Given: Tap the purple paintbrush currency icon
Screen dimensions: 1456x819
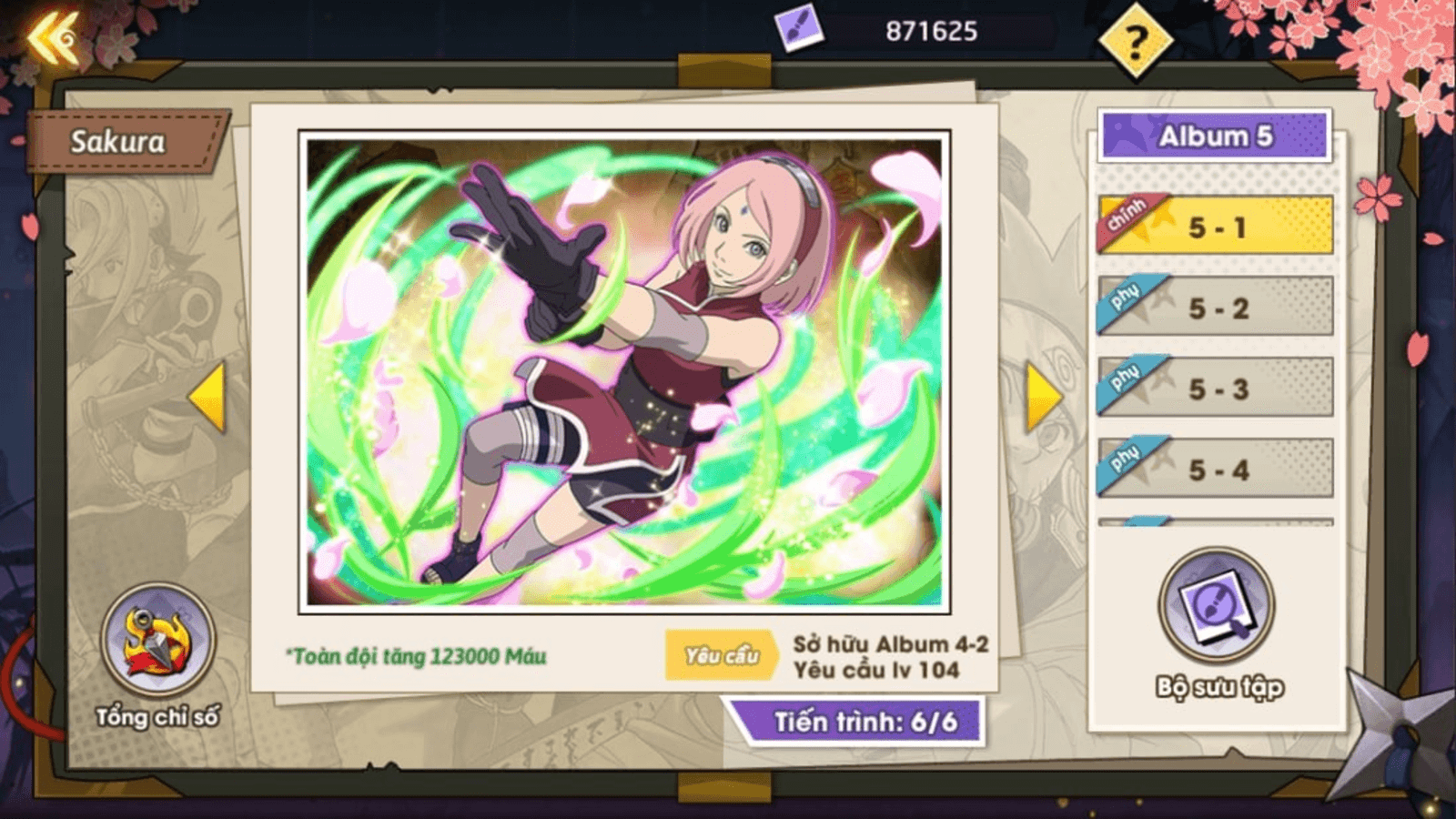Looking at the screenshot, I should click(798, 28).
